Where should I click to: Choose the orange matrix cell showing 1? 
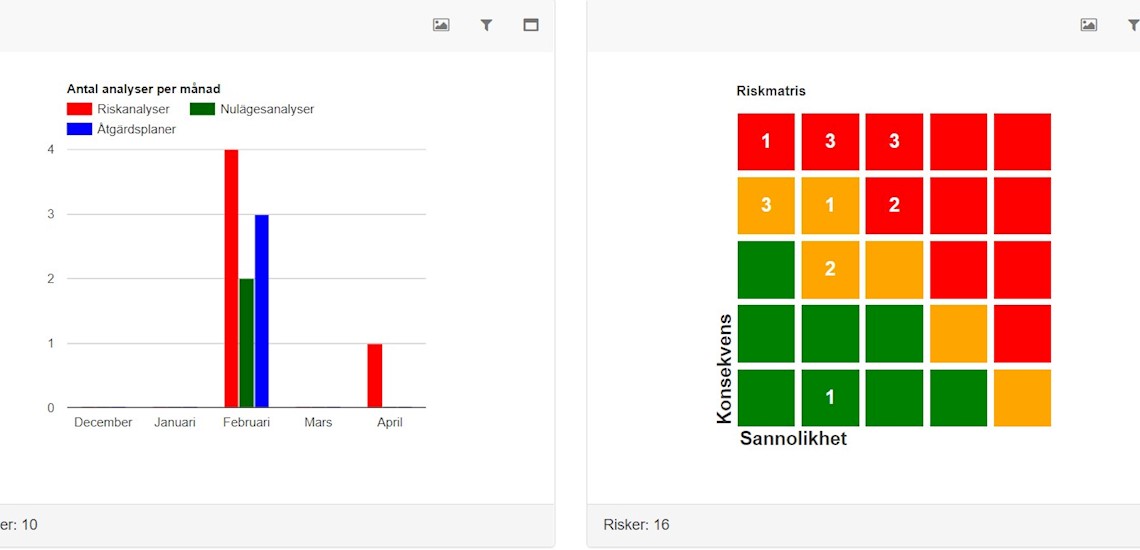pos(830,205)
